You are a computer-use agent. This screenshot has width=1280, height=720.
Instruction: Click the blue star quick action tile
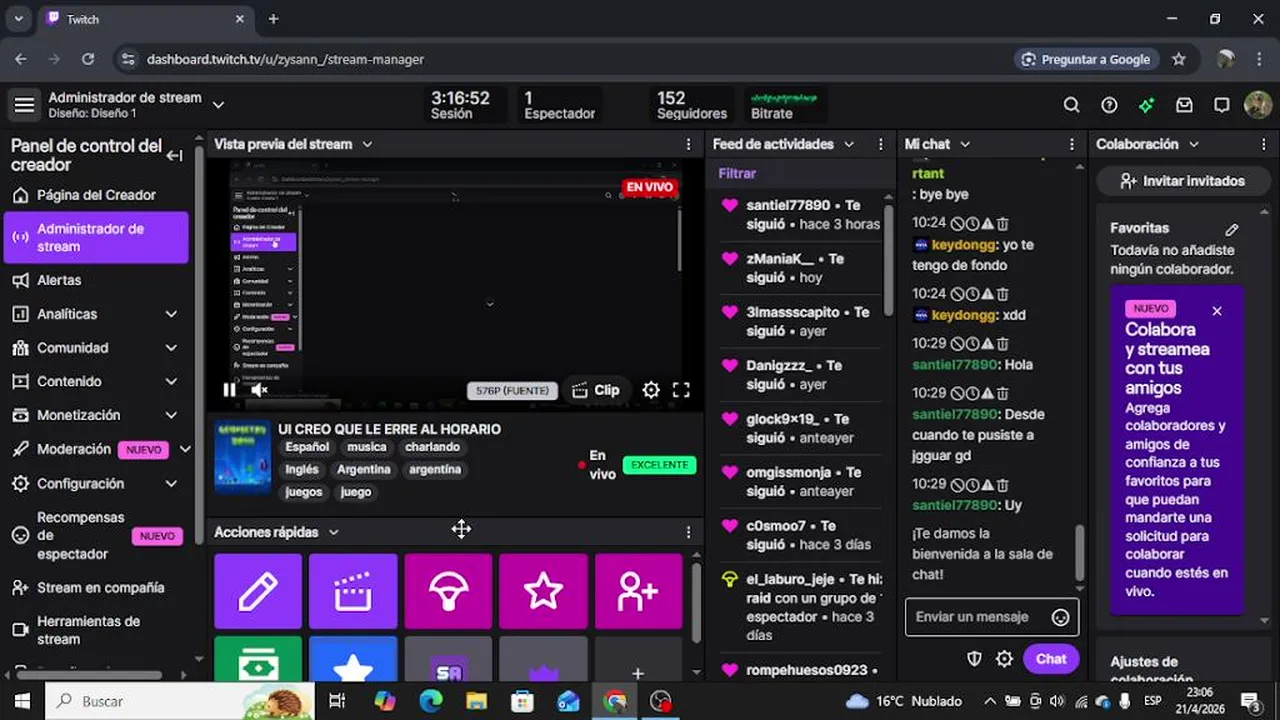pyautogui.click(x=353, y=660)
